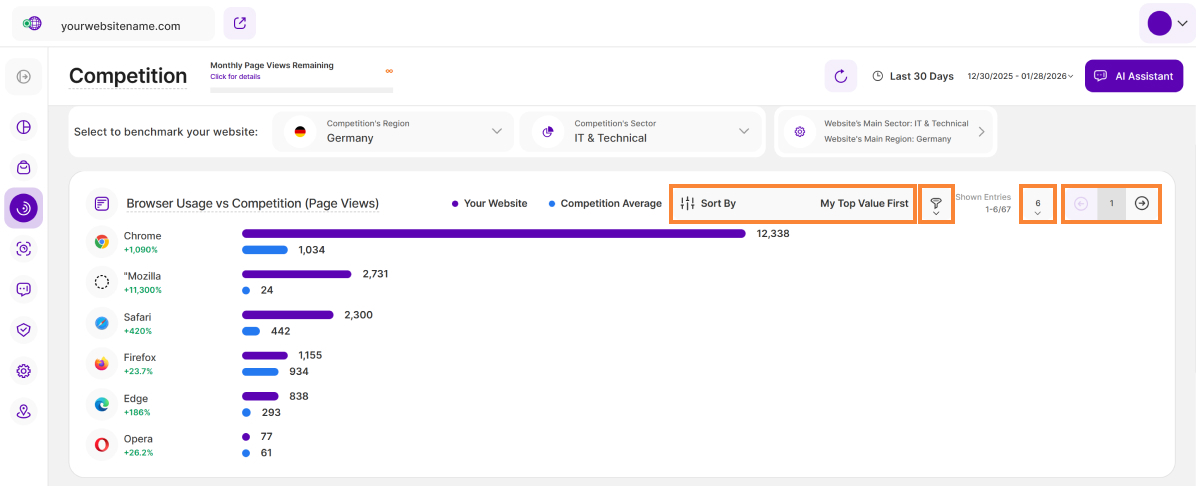Open the shopping bag icon in sidebar
This screenshot has height=486, width=1196.
point(24,168)
